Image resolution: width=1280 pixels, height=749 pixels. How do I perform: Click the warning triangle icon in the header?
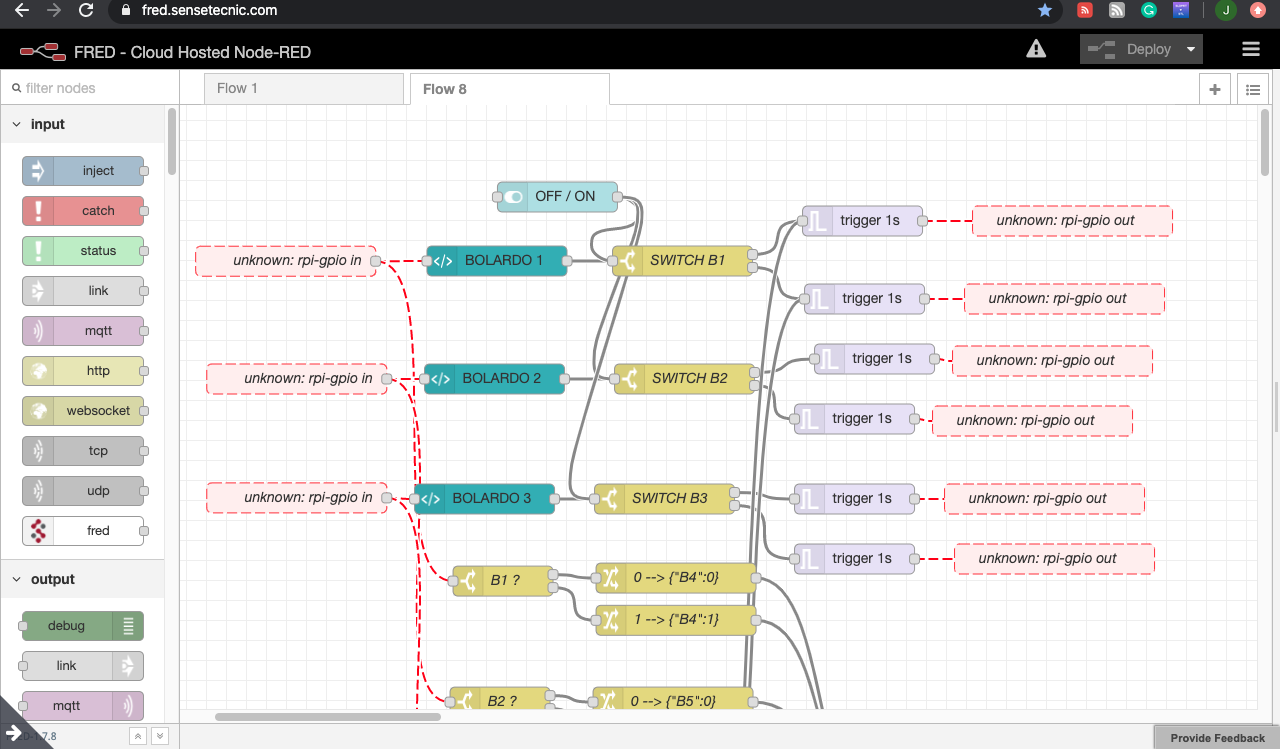tap(1036, 48)
